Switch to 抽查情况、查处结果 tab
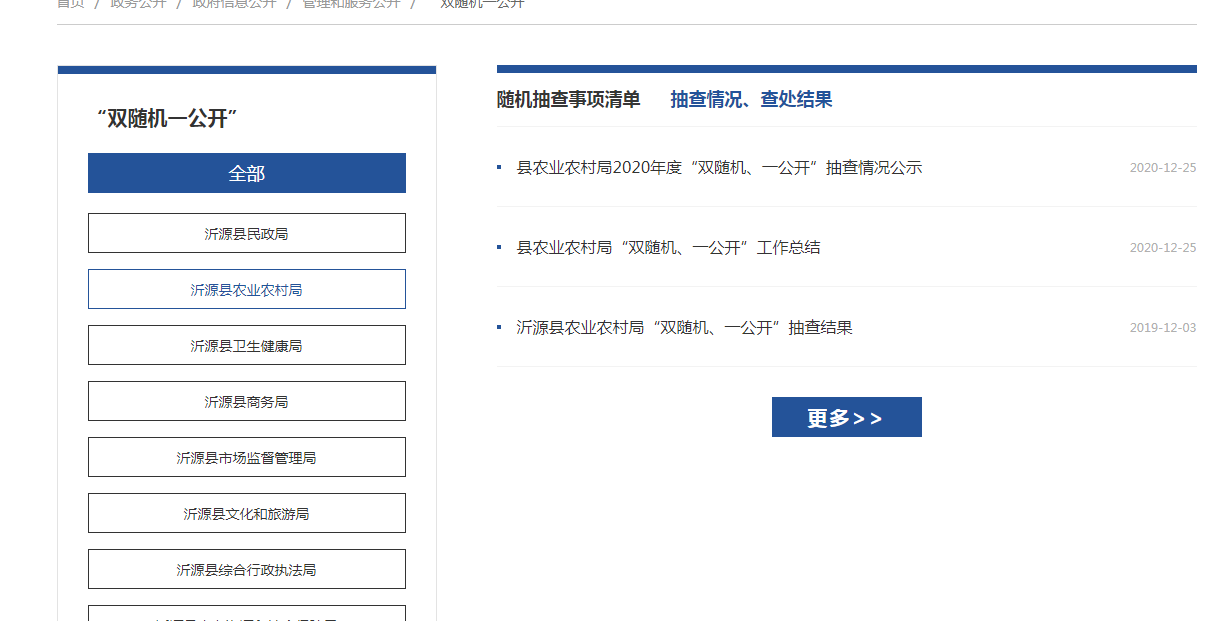 coord(751,99)
